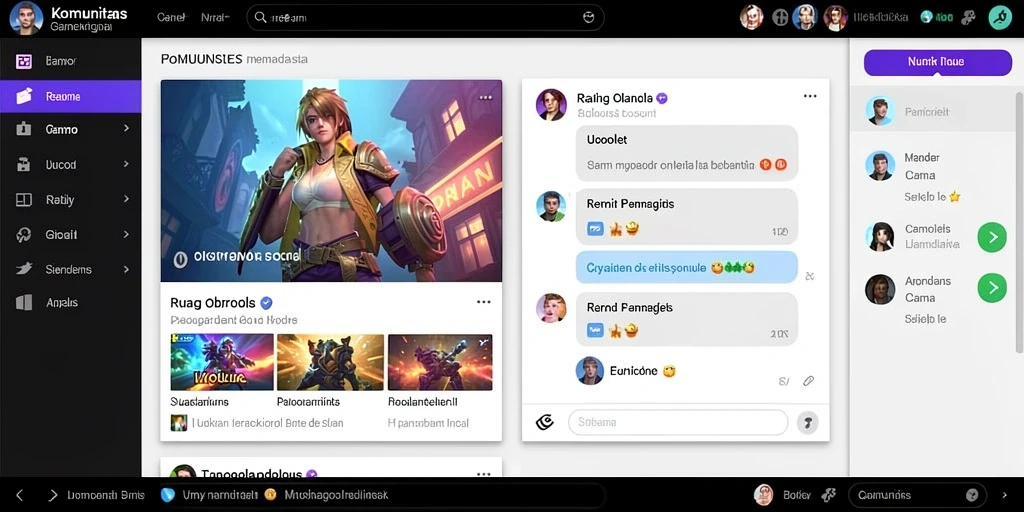Image resolution: width=1024 pixels, height=512 pixels.
Task: Open three-dot menu on hero image
Action: pyautogui.click(x=486, y=97)
